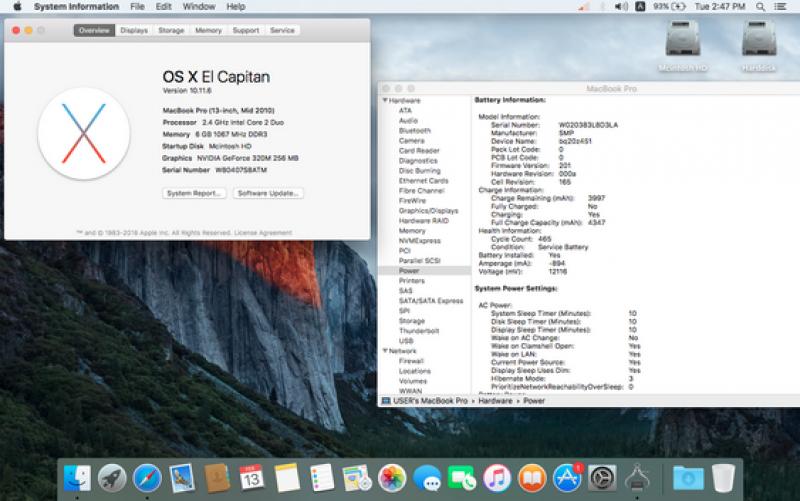Open Contacts book icon in Dock
Viewport: 800px width, 501px height.
pyautogui.click(x=217, y=478)
